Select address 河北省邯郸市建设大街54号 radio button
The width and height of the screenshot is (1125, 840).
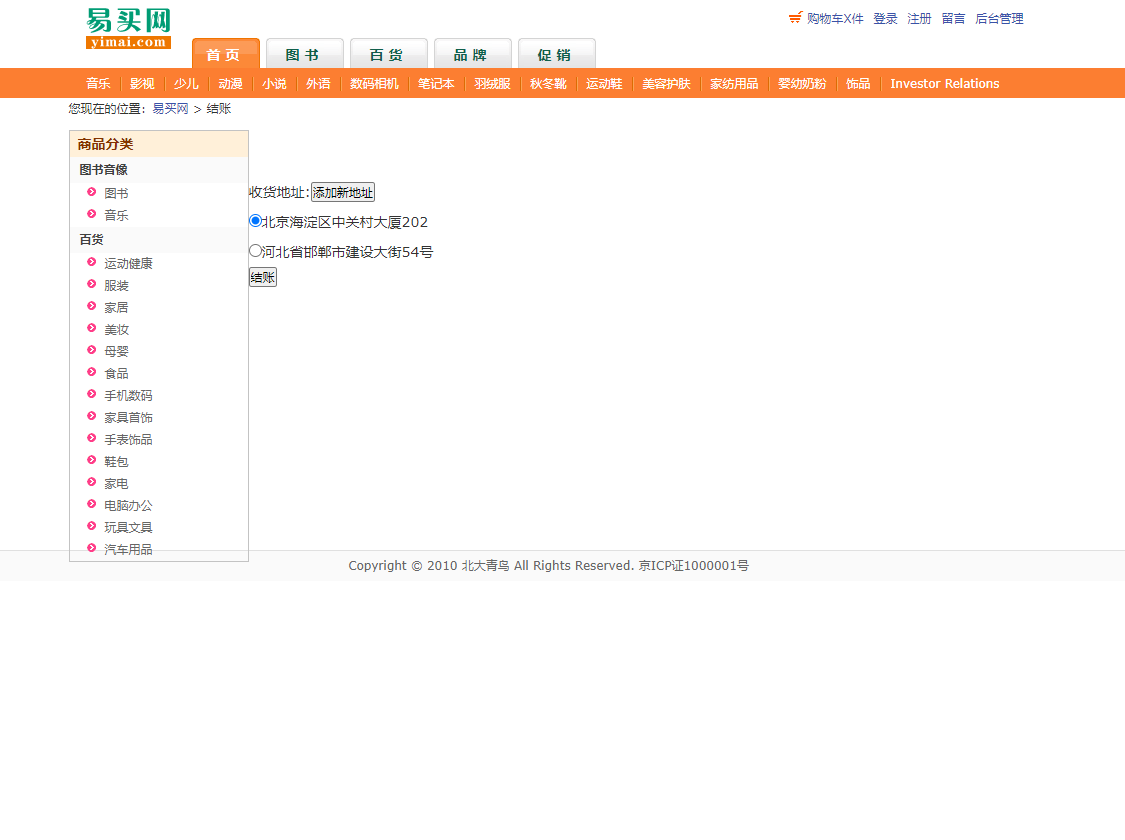(x=255, y=251)
